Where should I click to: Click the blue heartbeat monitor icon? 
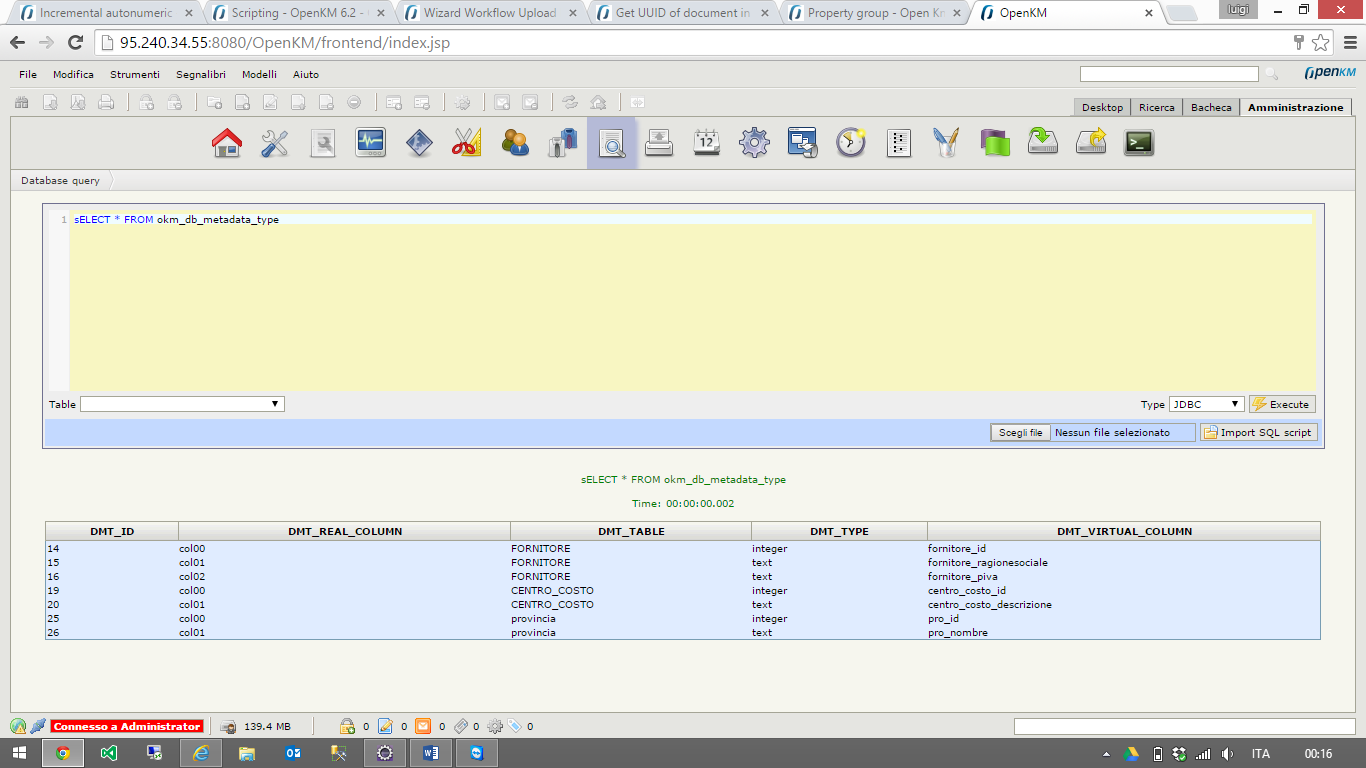[x=371, y=143]
